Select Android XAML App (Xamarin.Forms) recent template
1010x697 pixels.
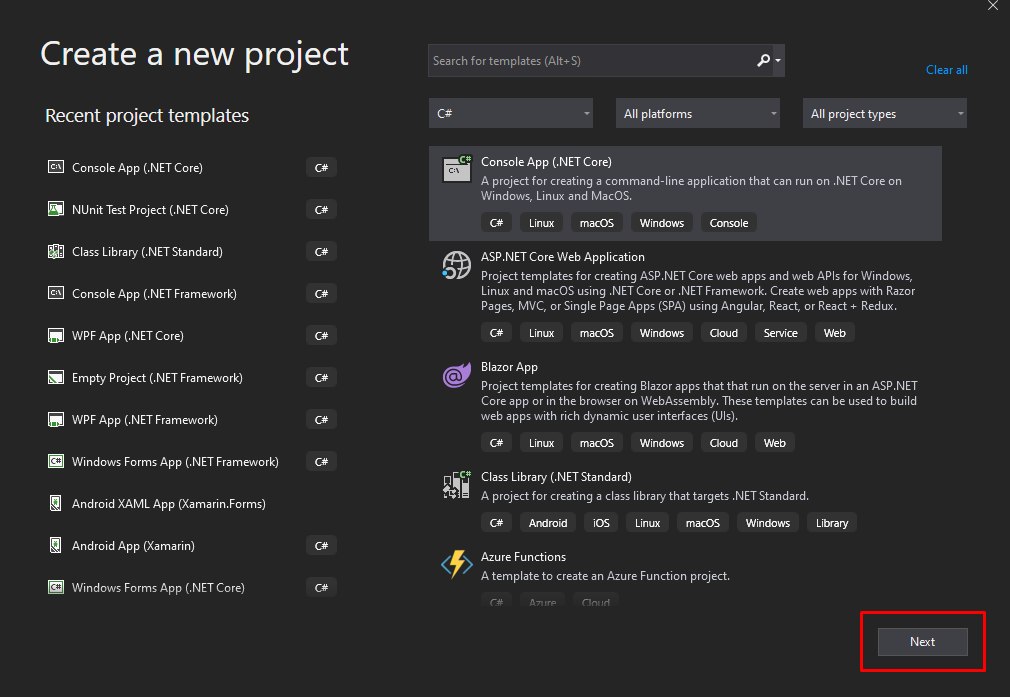click(169, 504)
